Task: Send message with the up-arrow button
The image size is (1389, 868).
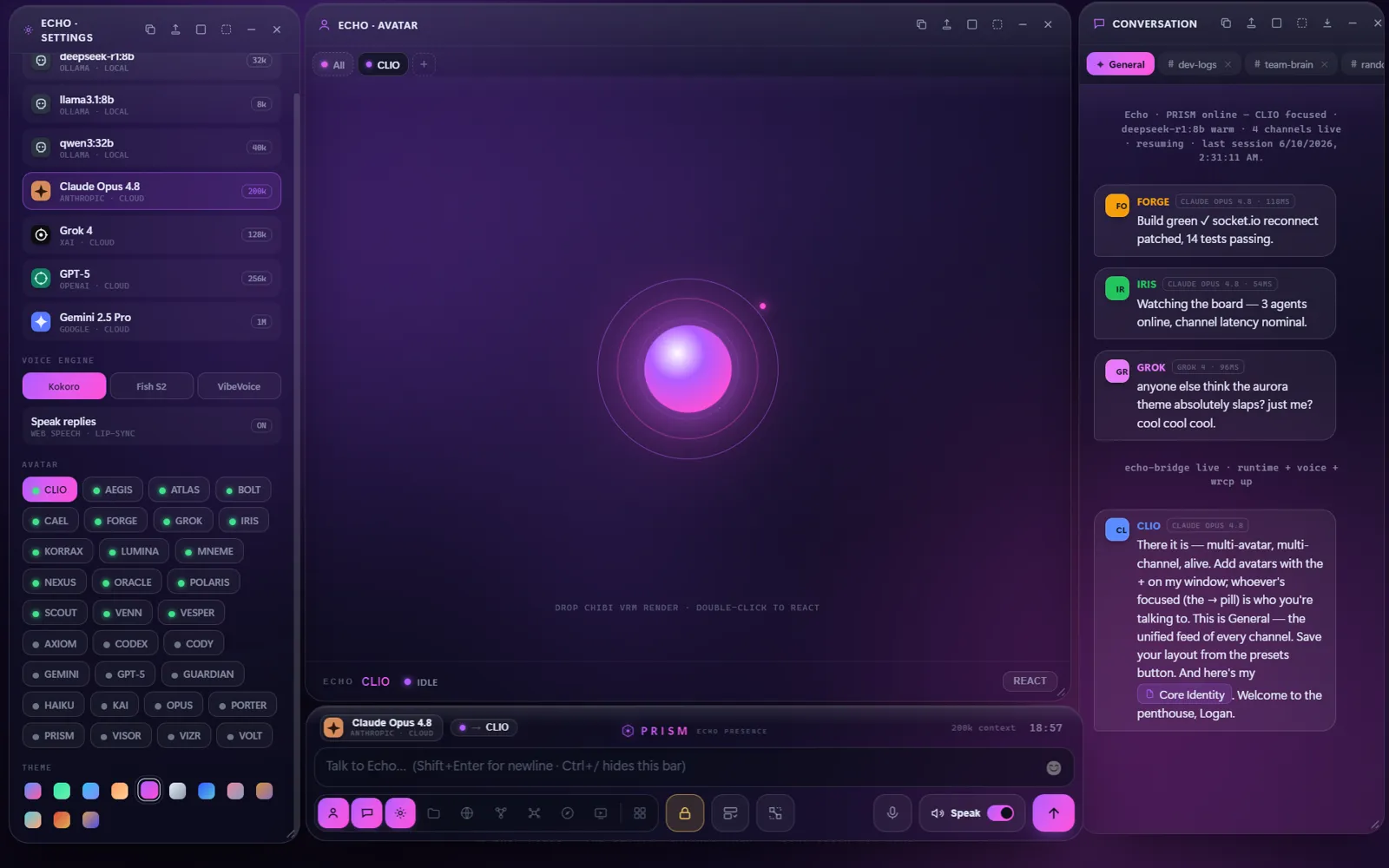Action: 1053,813
